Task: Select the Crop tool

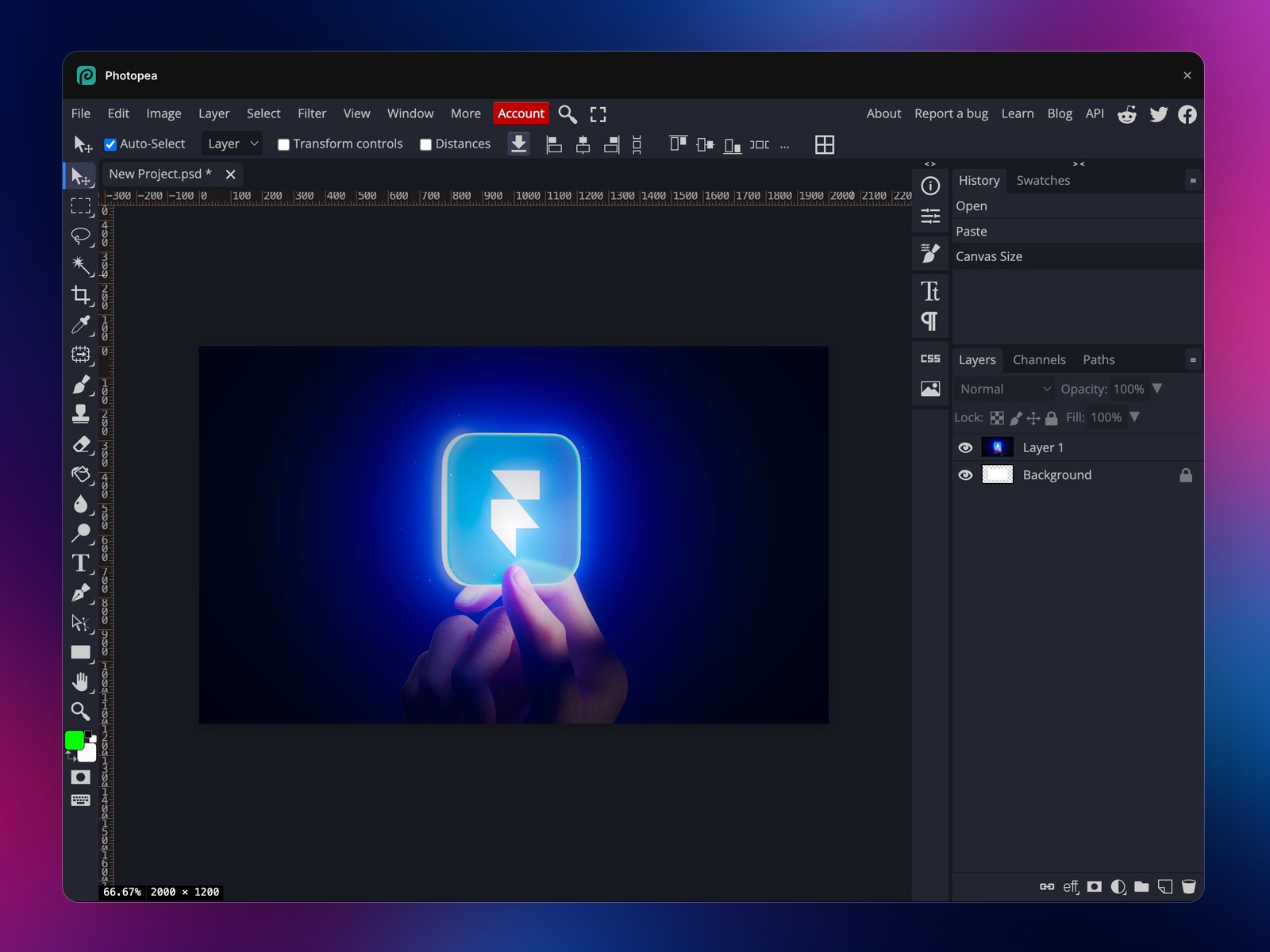Action: click(x=81, y=294)
